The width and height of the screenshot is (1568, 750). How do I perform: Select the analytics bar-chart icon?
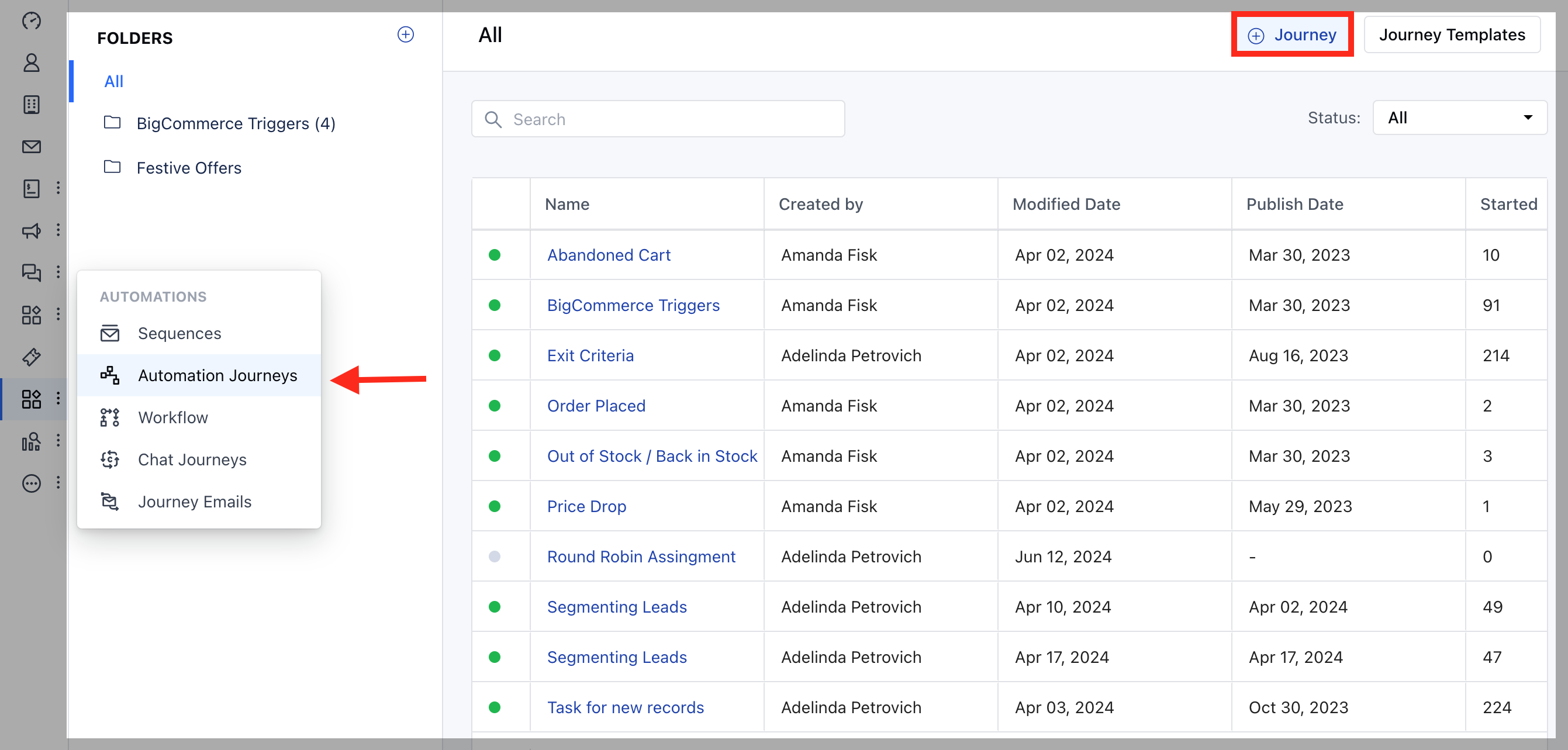(31, 441)
